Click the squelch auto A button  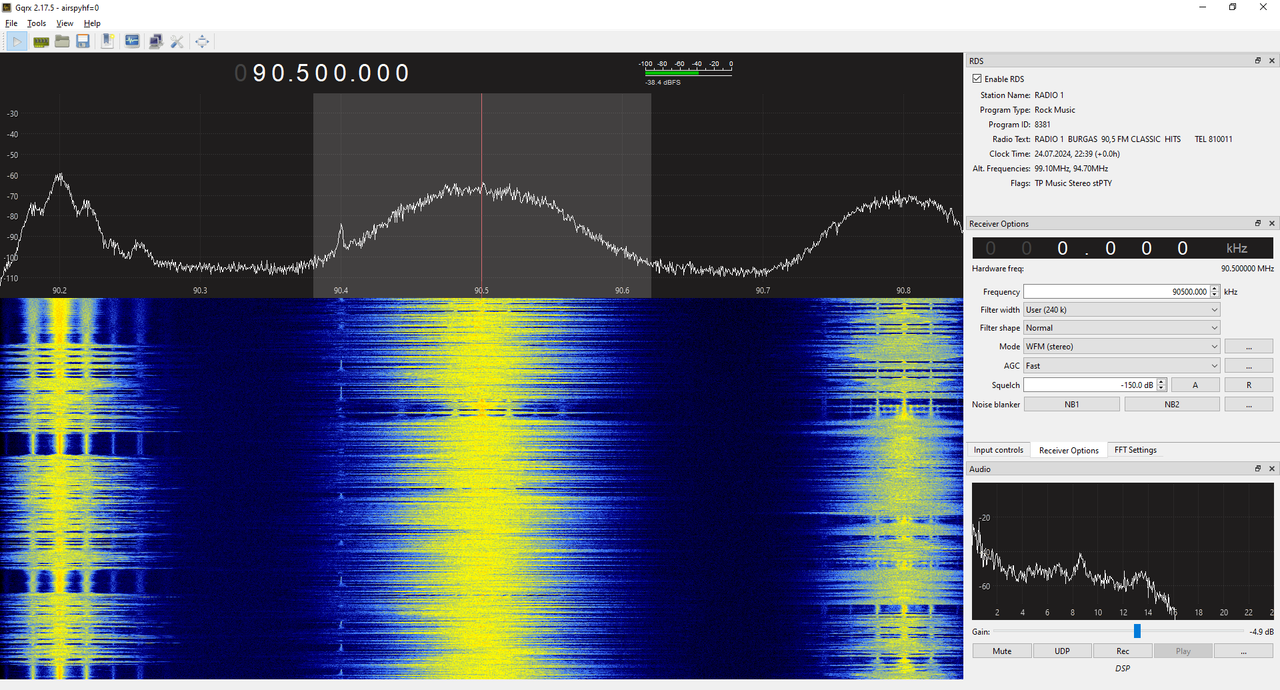[x=1195, y=385]
